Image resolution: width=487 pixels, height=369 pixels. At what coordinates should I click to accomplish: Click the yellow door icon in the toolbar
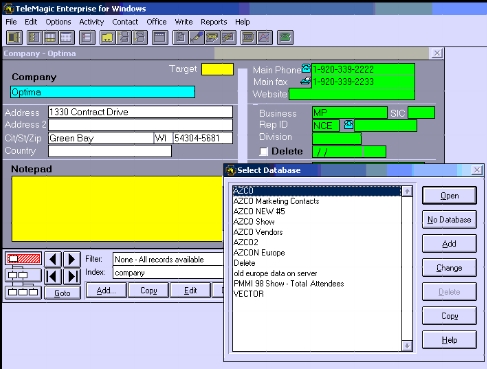(14, 37)
